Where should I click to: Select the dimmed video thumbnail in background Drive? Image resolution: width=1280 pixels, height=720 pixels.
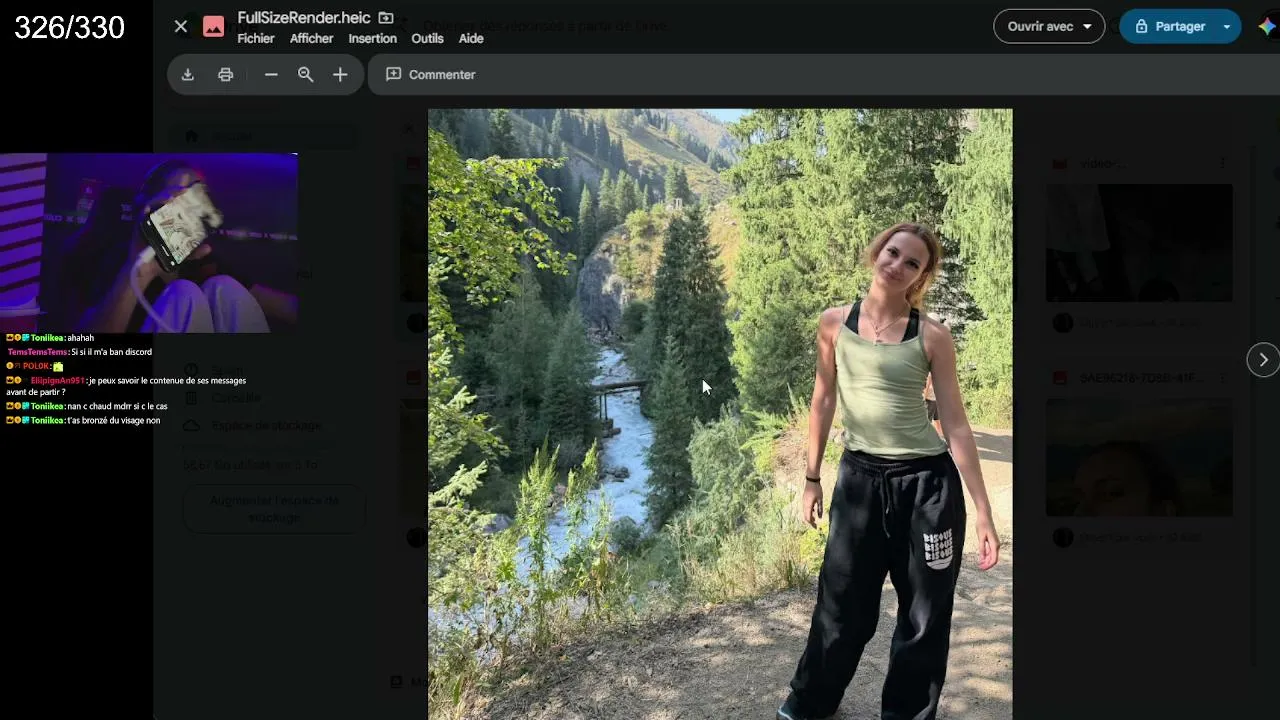tap(1139, 242)
